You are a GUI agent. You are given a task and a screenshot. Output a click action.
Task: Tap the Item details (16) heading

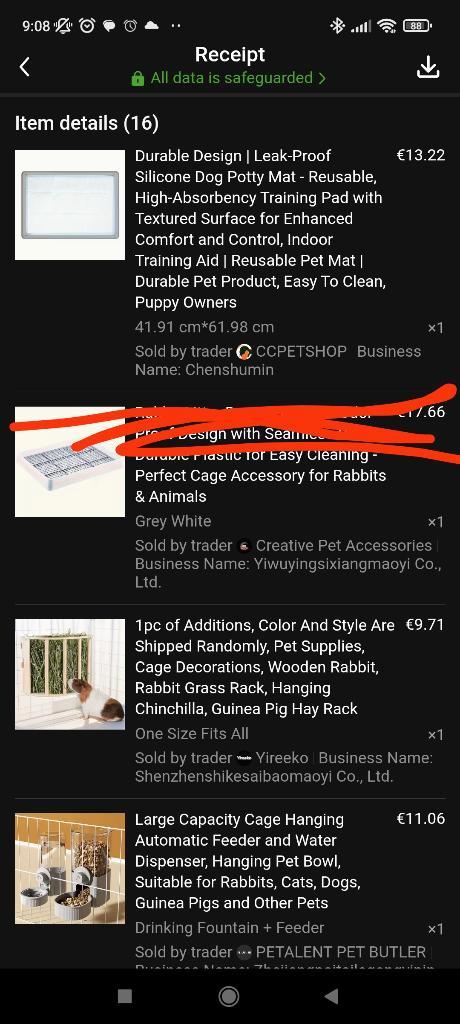(87, 123)
